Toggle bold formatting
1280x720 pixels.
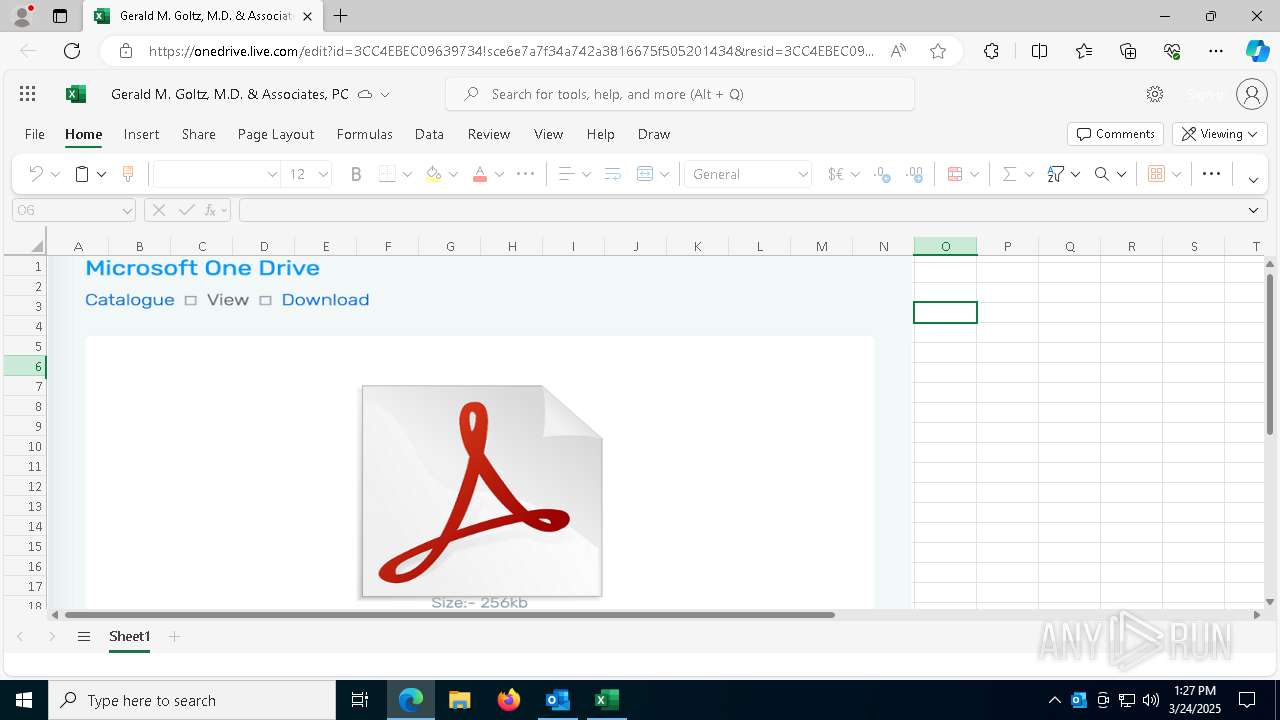click(x=356, y=174)
